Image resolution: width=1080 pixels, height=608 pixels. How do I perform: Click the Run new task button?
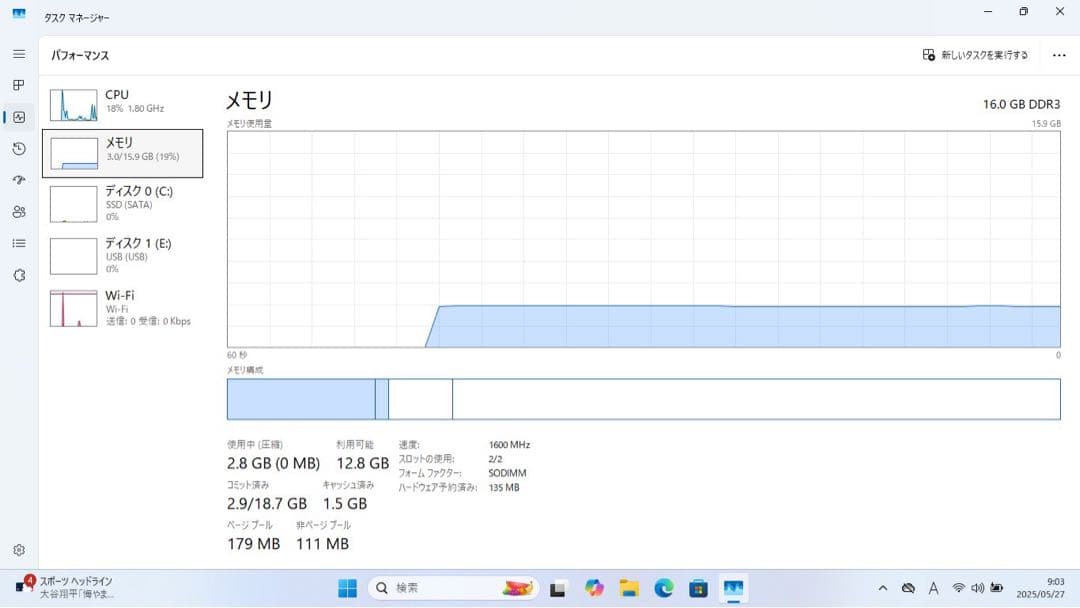pyautogui.click(x=972, y=54)
